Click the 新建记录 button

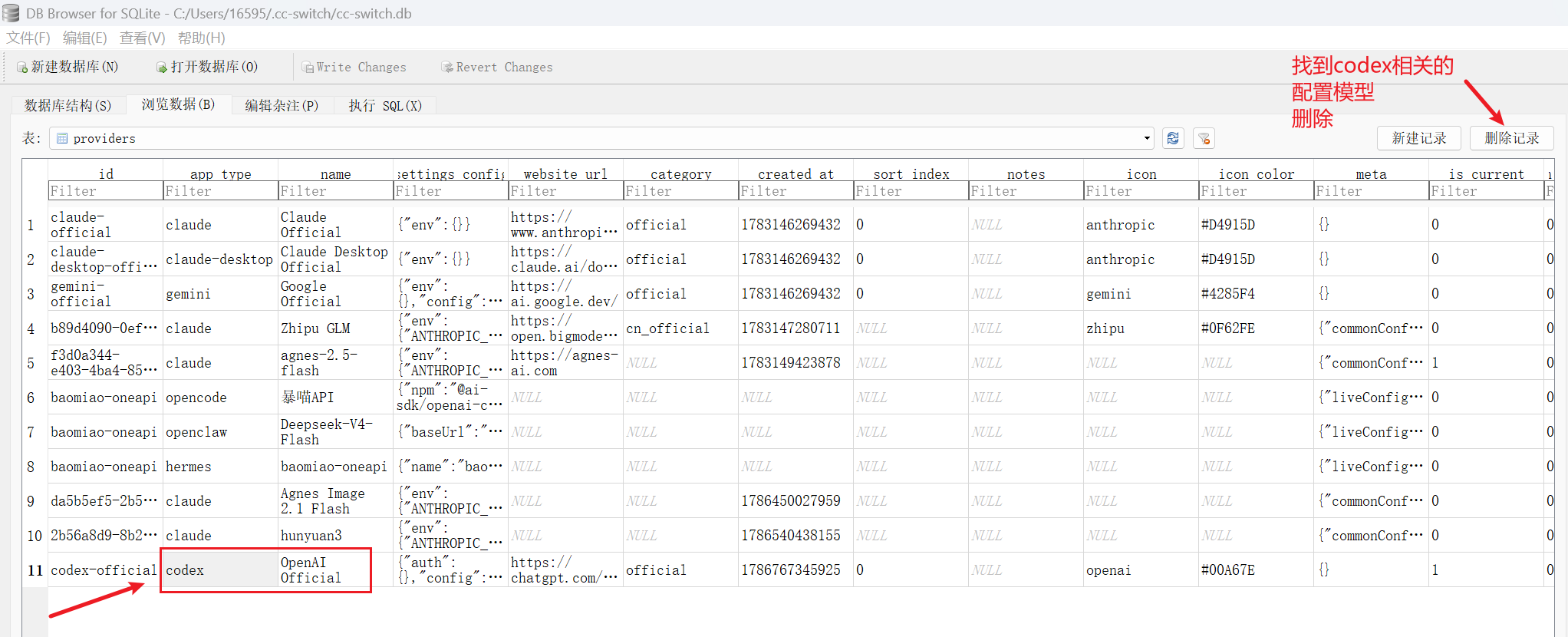click(x=1419, y=138)
